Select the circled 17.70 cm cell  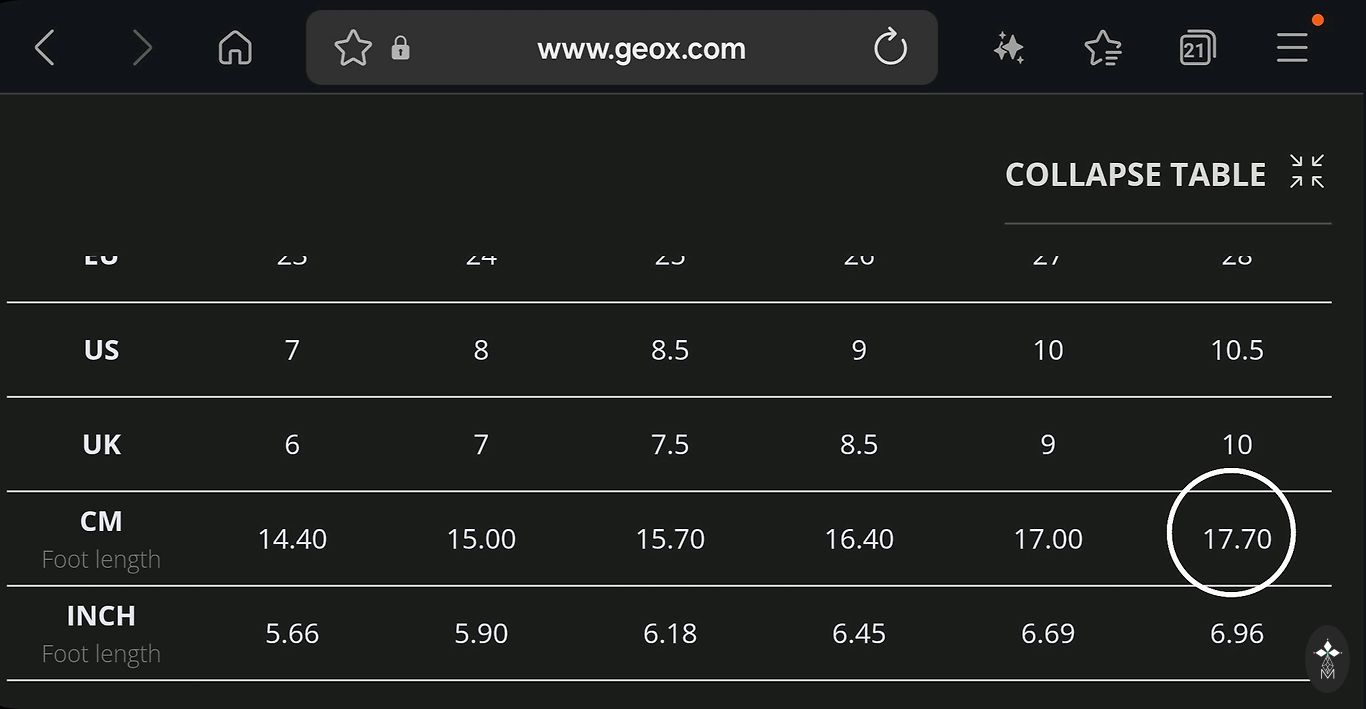coord(1236,539)
